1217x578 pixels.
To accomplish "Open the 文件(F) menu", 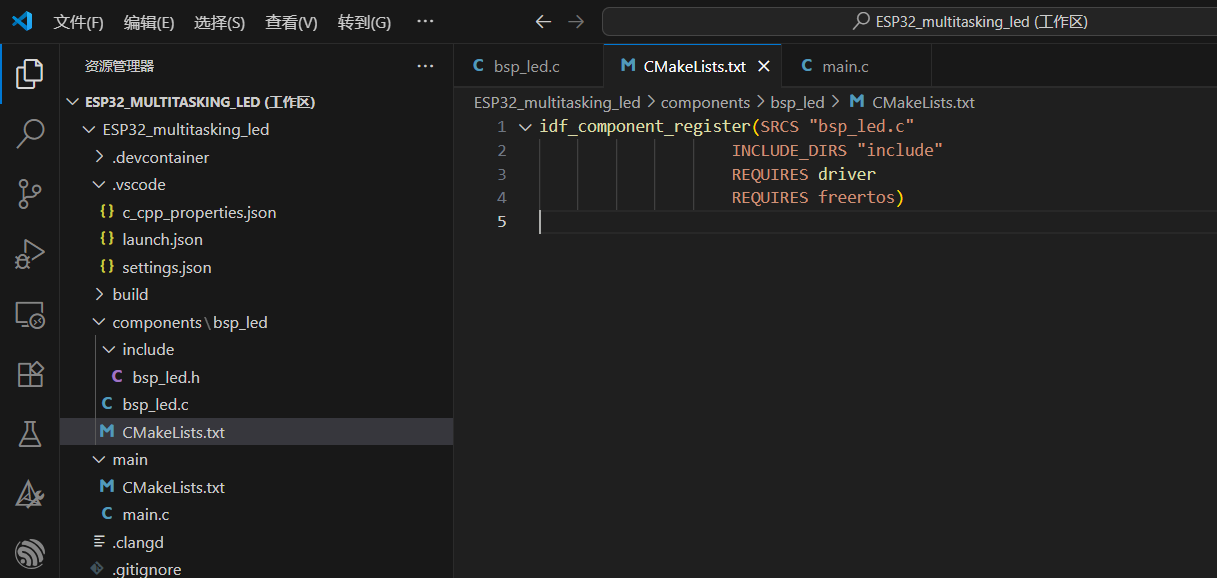I will [78, 22].
